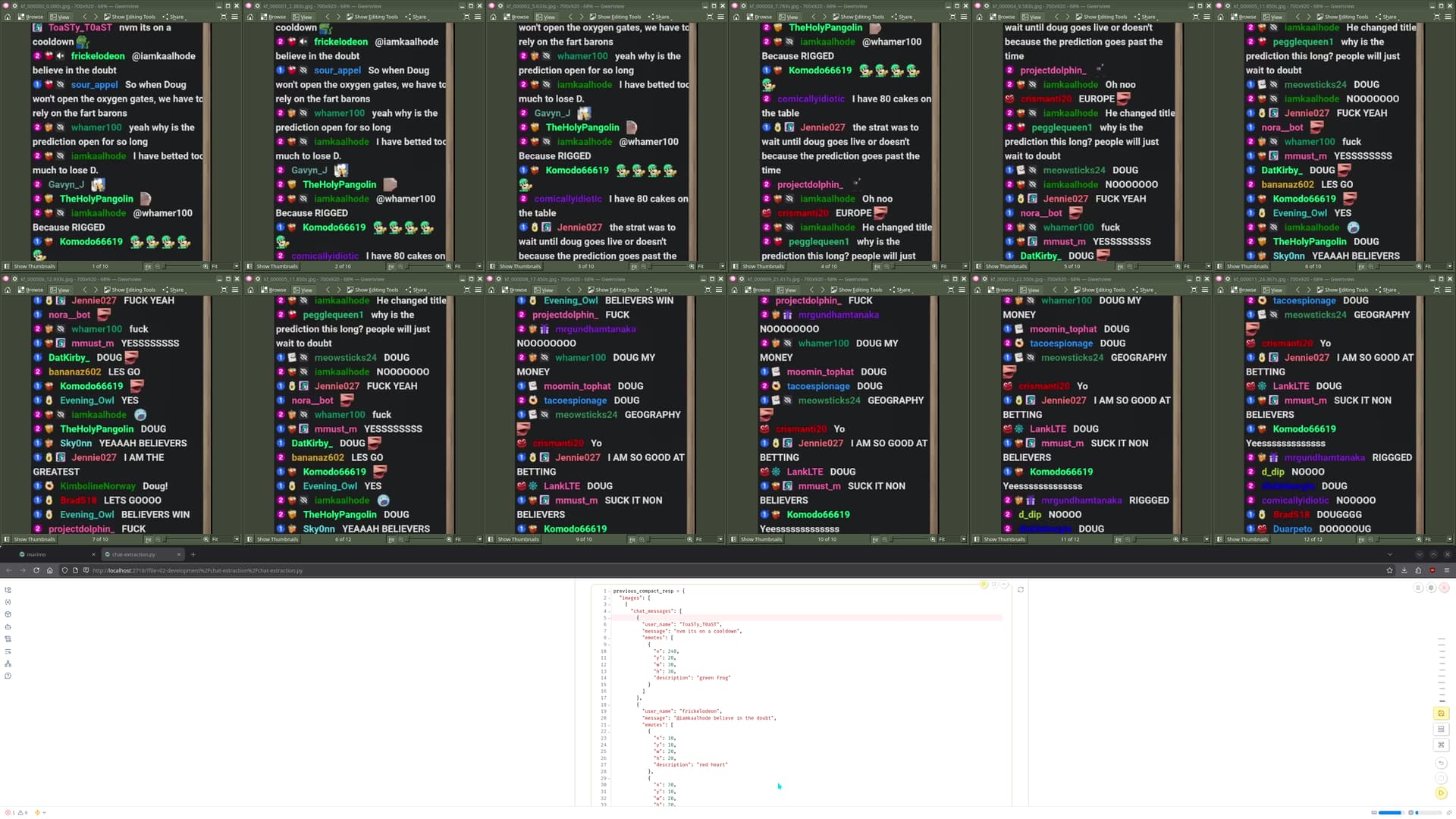Expand Fit zoom dropdown in the 7 of 10 window
The height and width of the screenshot is (819, 1456).
pyautogui.click(x=236, y=539)
